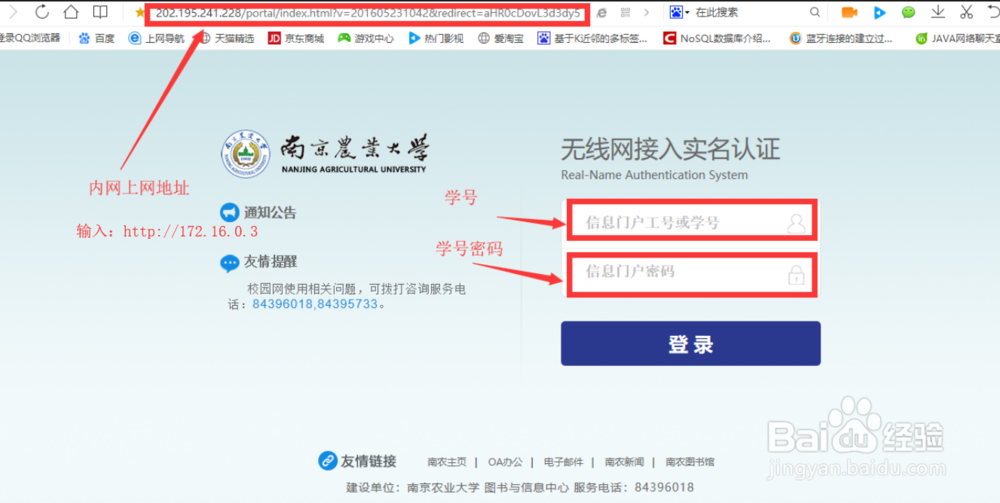Viewport: 1000px width, 503px height.
Task: Open the Baidu search engine dropdown
Action: pyautogui.click(x=680, y=12)
